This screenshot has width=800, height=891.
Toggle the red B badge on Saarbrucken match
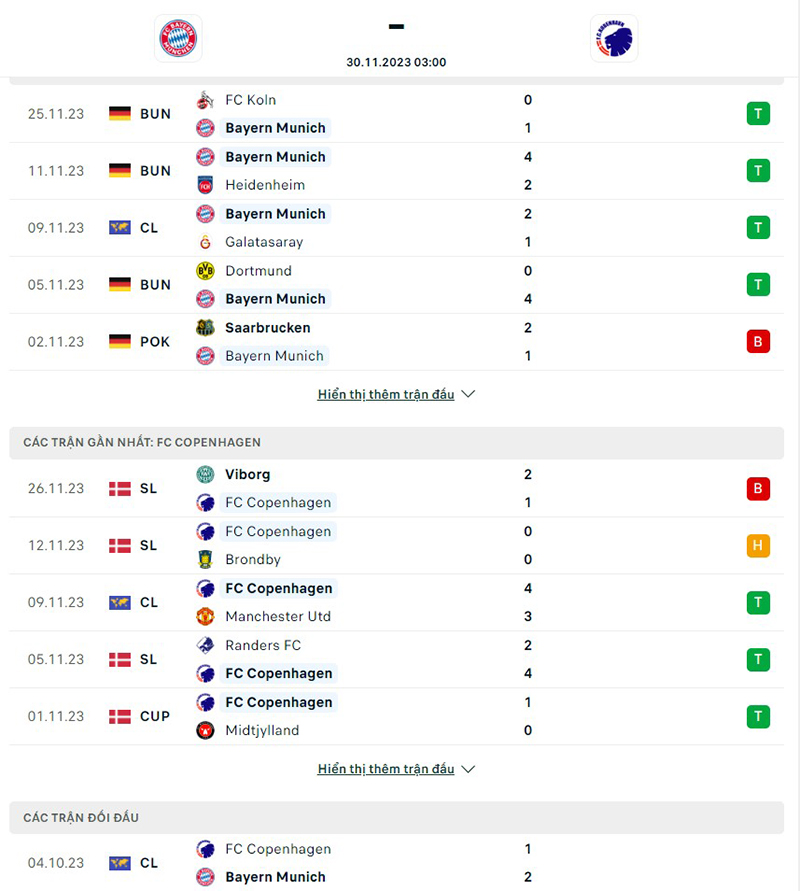[758, 341]
